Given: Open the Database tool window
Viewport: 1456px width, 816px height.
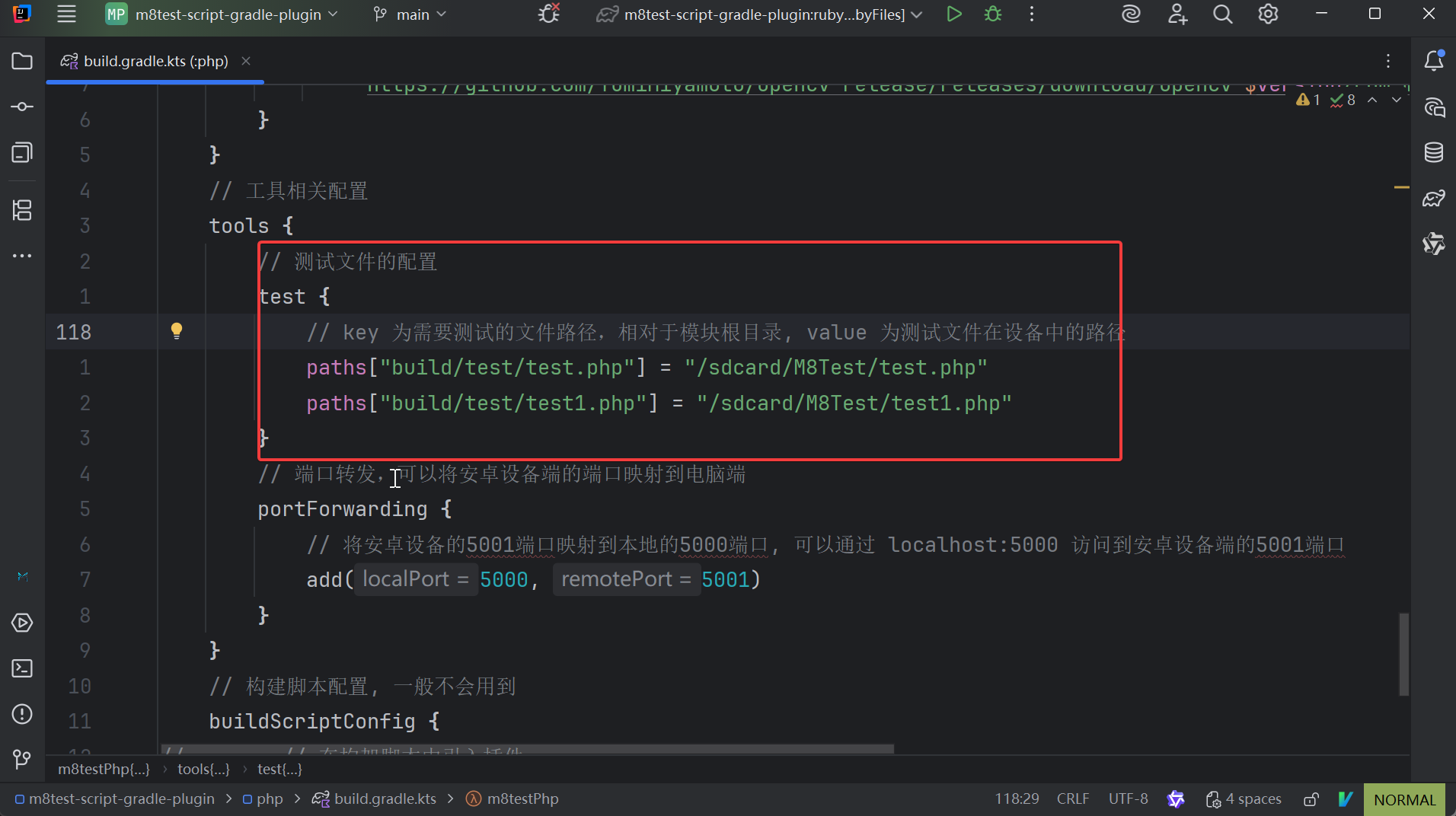Looking at the screenshot, I should [x=1433, y=152].
